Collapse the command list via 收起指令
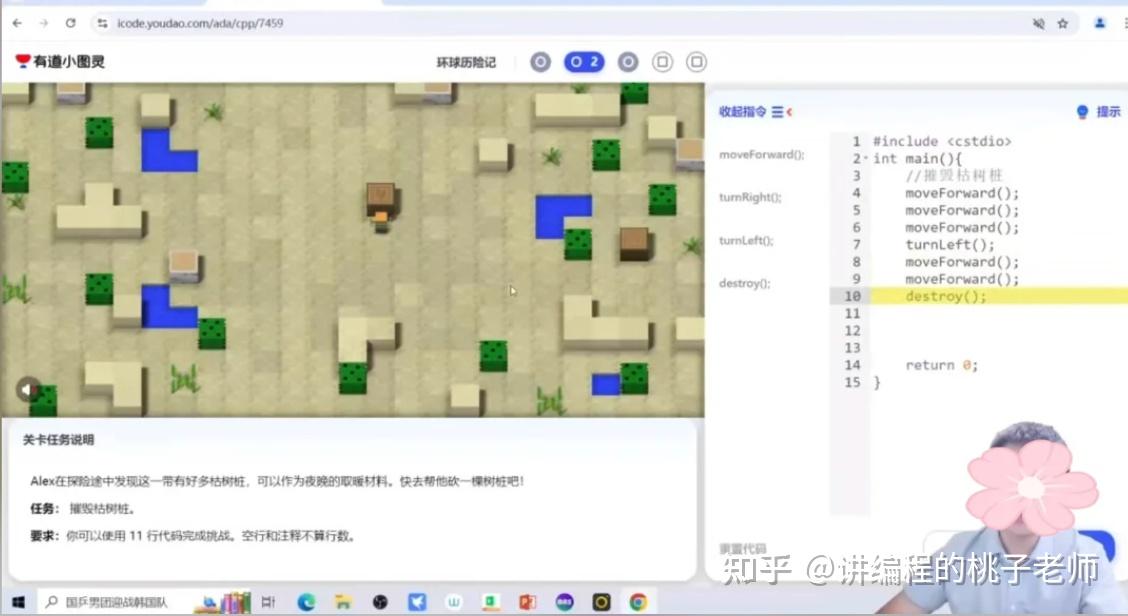The width and height of the screenshot is (1128, 616). tap(755, 112)
